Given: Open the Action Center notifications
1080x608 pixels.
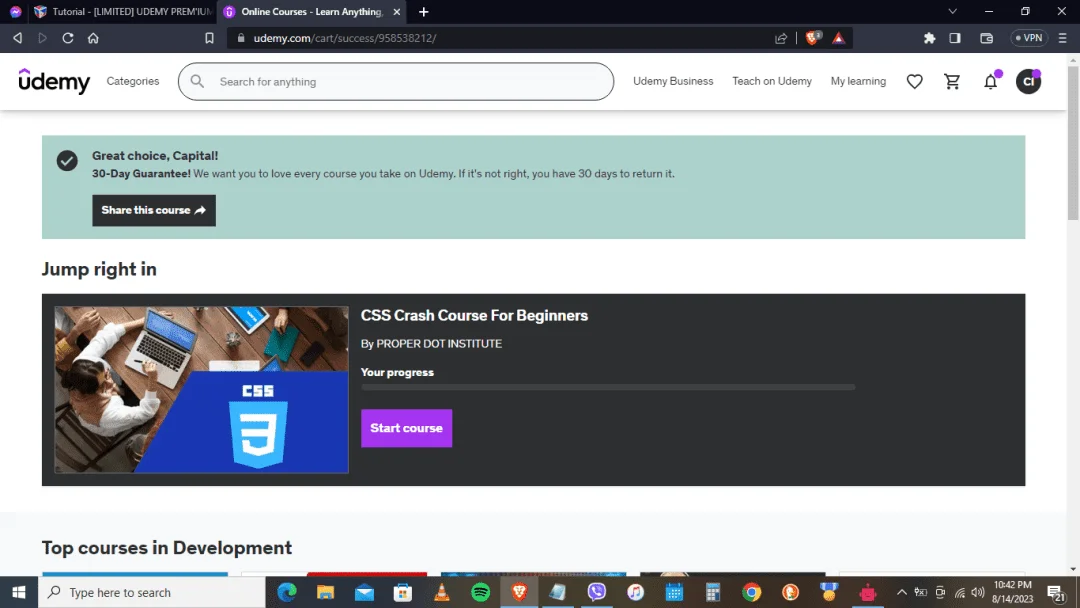Looking at the screenshot, I should coord(1056,592).
